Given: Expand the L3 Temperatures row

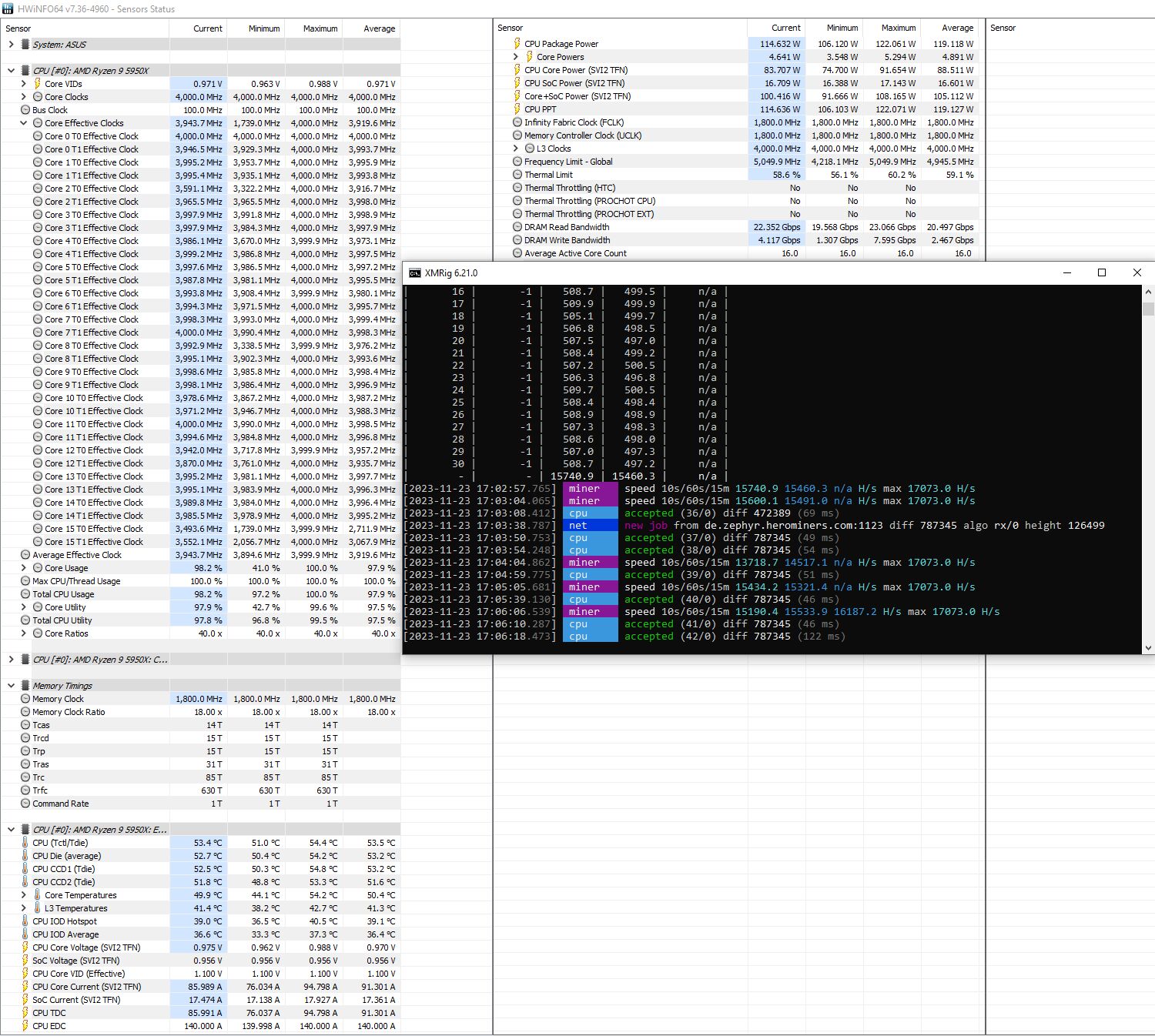Looking at the screenshot, I should [x=23, y=908].
